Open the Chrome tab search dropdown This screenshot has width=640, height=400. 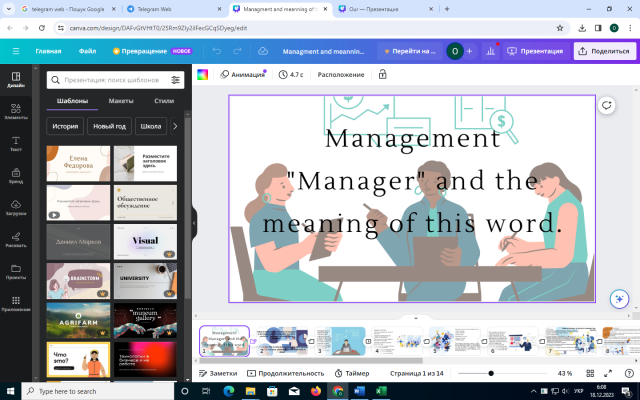click(9, 9)
